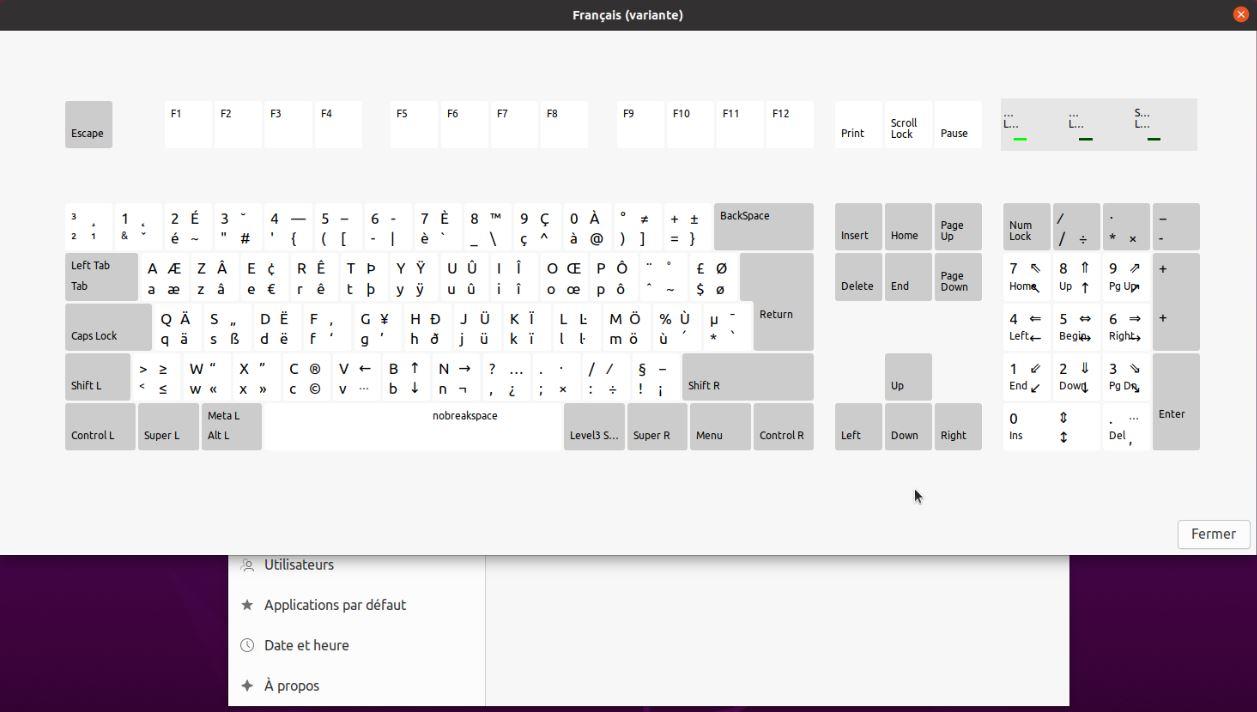1257x712 pixels.
Task: Click the Pause key
Action: point(958,124)
